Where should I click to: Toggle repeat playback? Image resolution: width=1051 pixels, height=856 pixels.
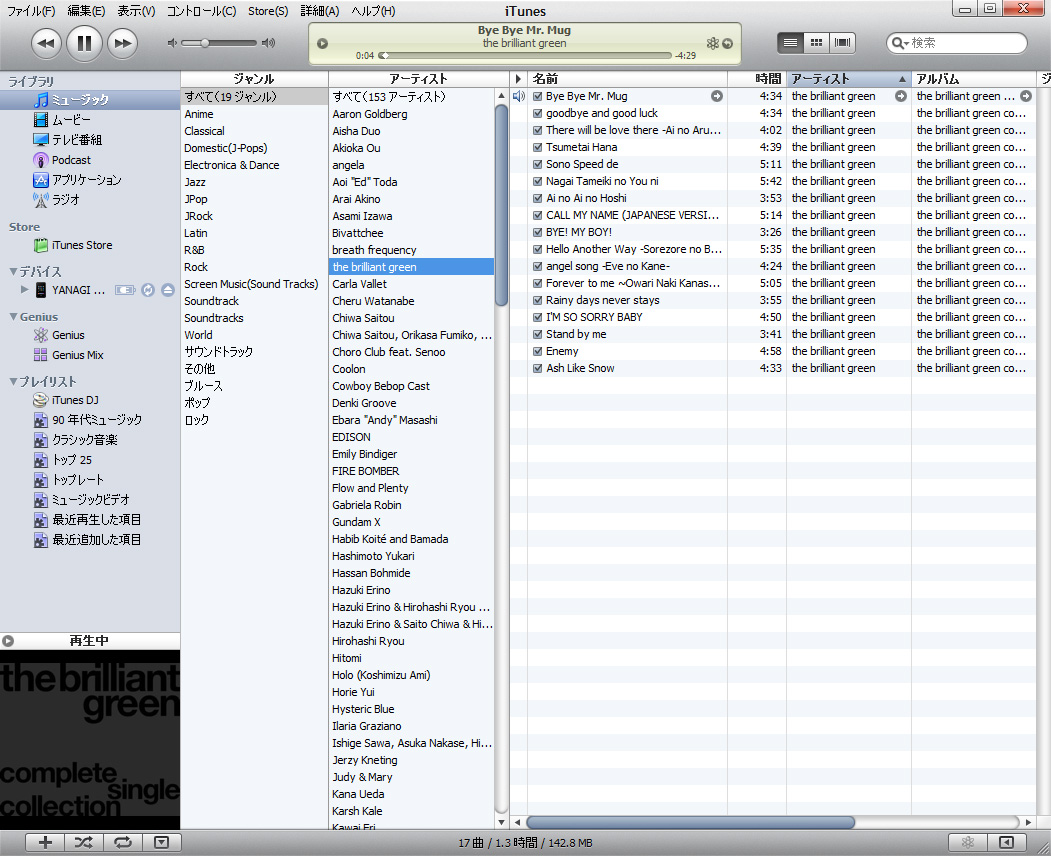pyautogui.click(x=123, y=843)
